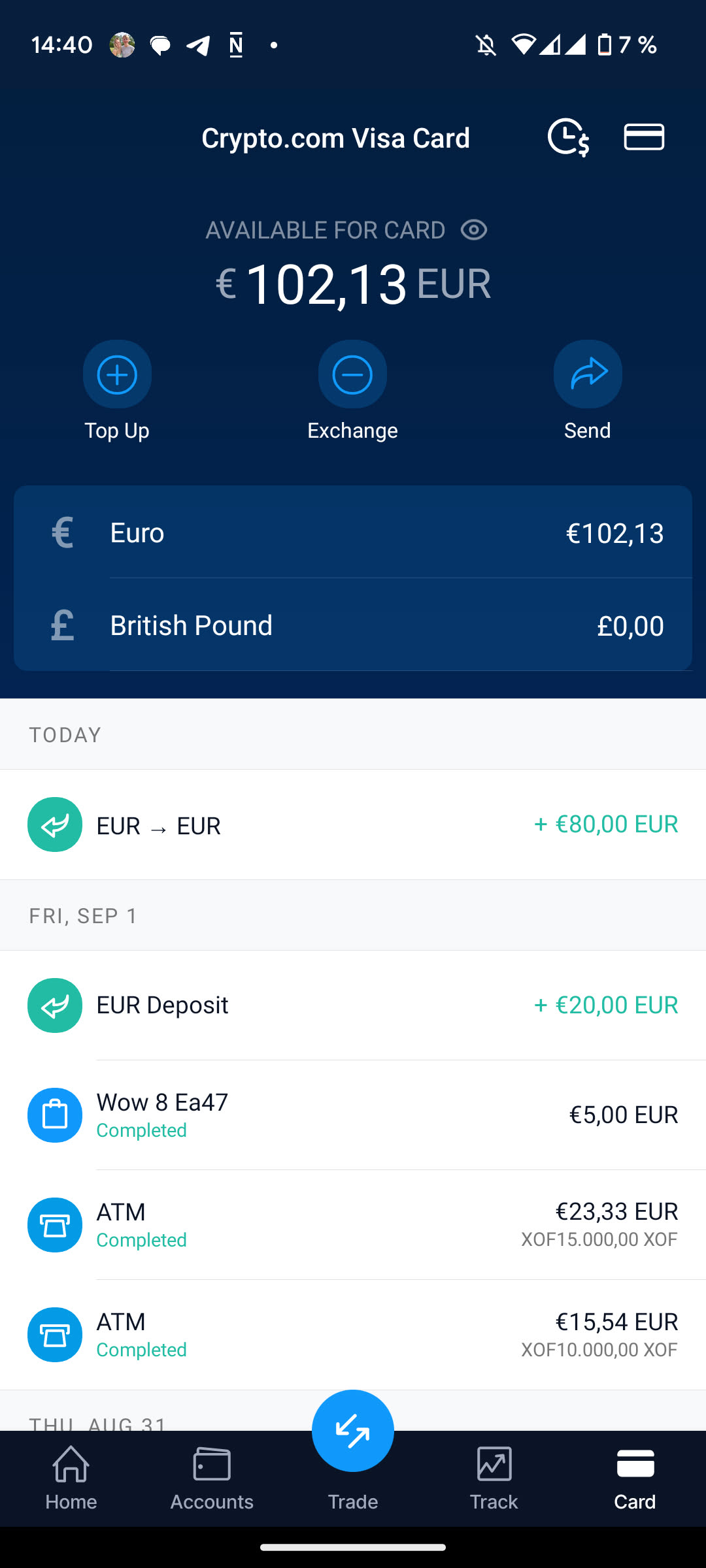Select the British Pound balance row
Screen dimensions: 706x1568
coord(353,625)
